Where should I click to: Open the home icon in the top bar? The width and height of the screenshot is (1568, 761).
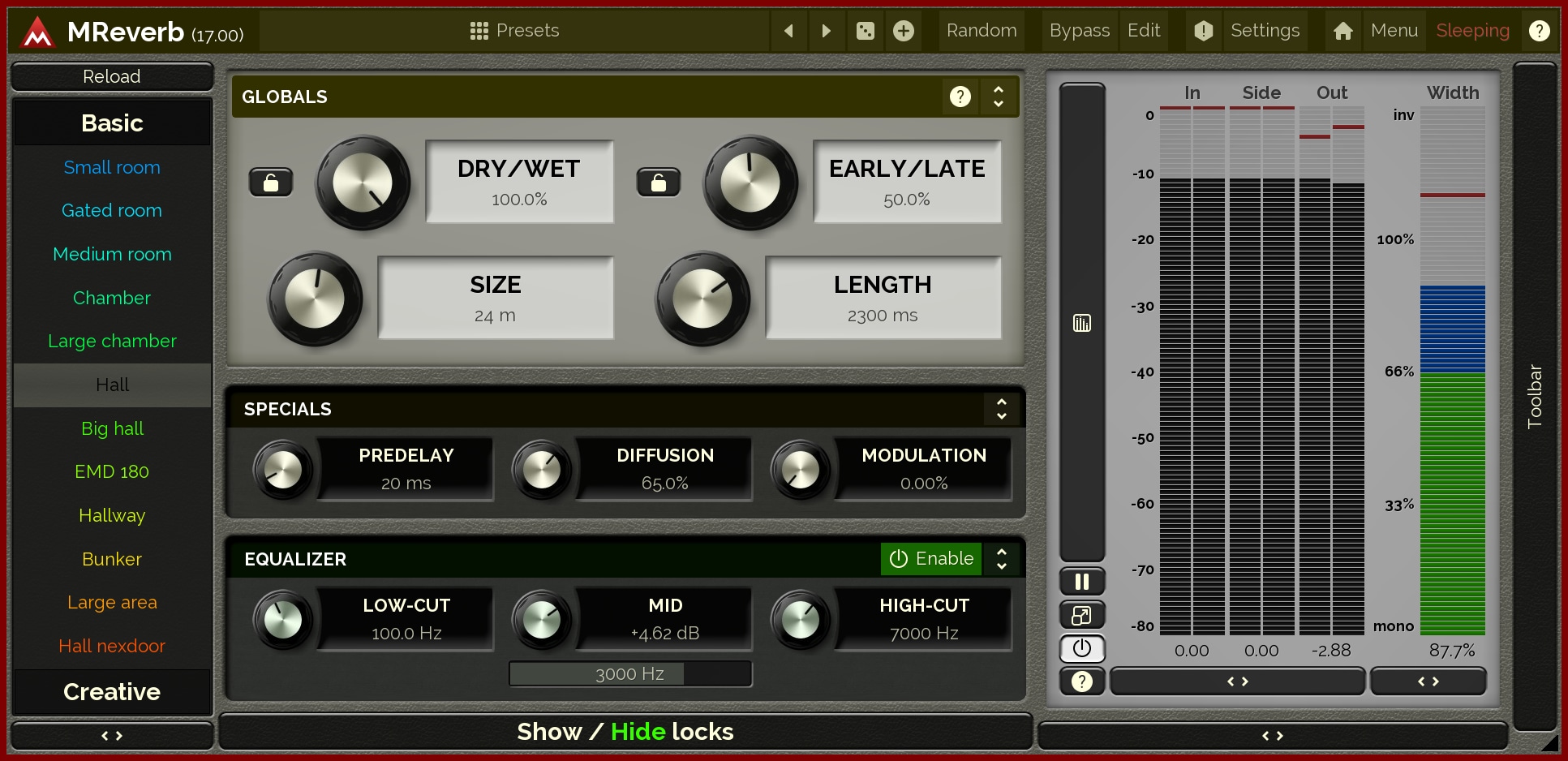[x=1342, y=31]
